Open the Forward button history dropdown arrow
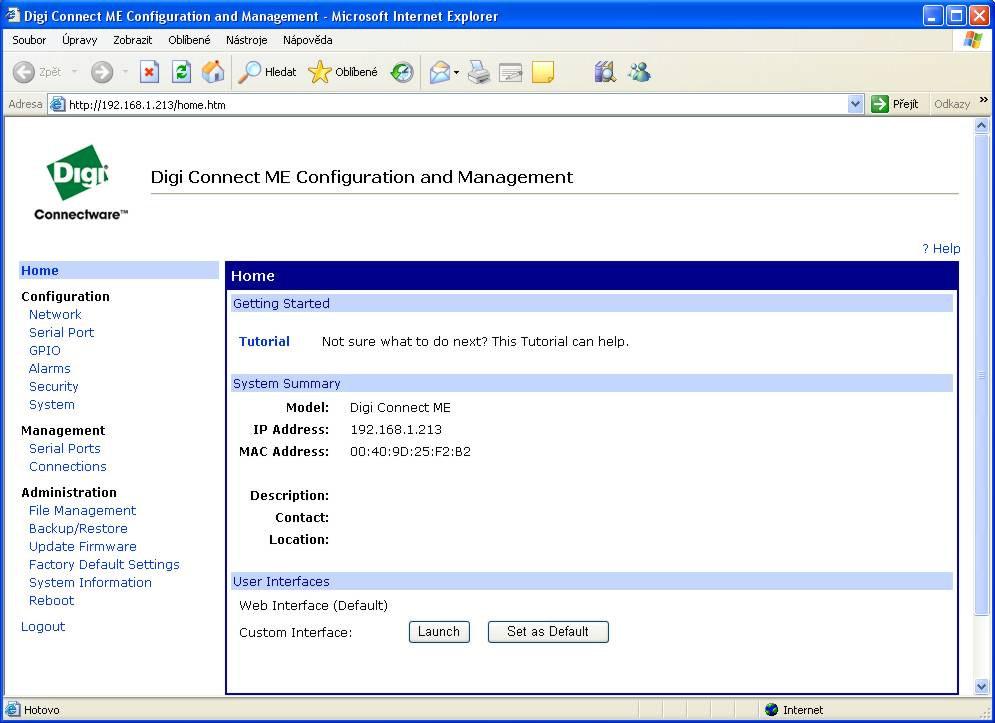The width and height of the screenshot is (995, 723). click(125, 72)
